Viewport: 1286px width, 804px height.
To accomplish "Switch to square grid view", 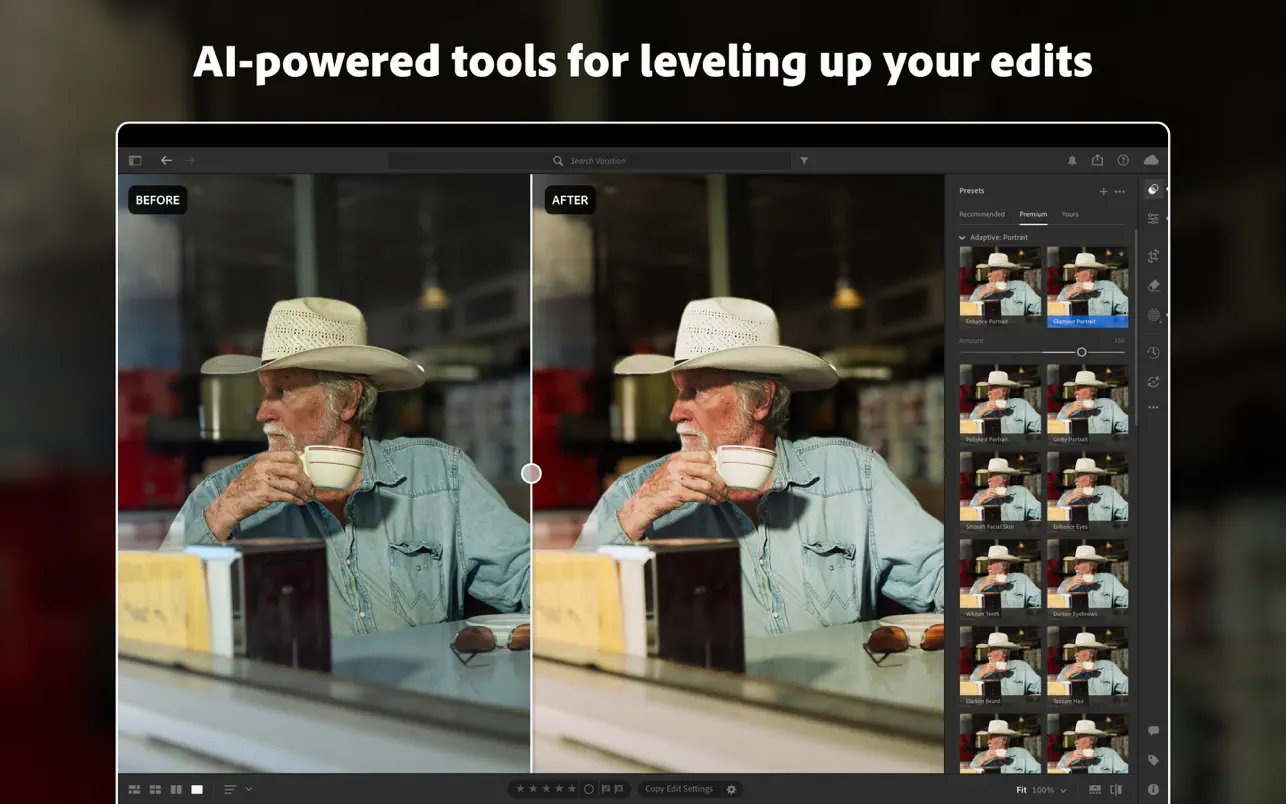I will pyautogui.click(x=155, y=789).
